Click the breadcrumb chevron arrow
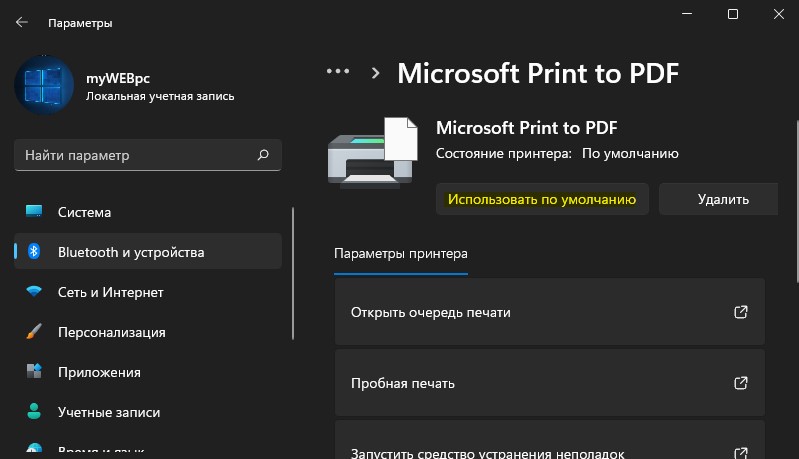Screen dimensions: 799x459 click(x=376, y=73)
